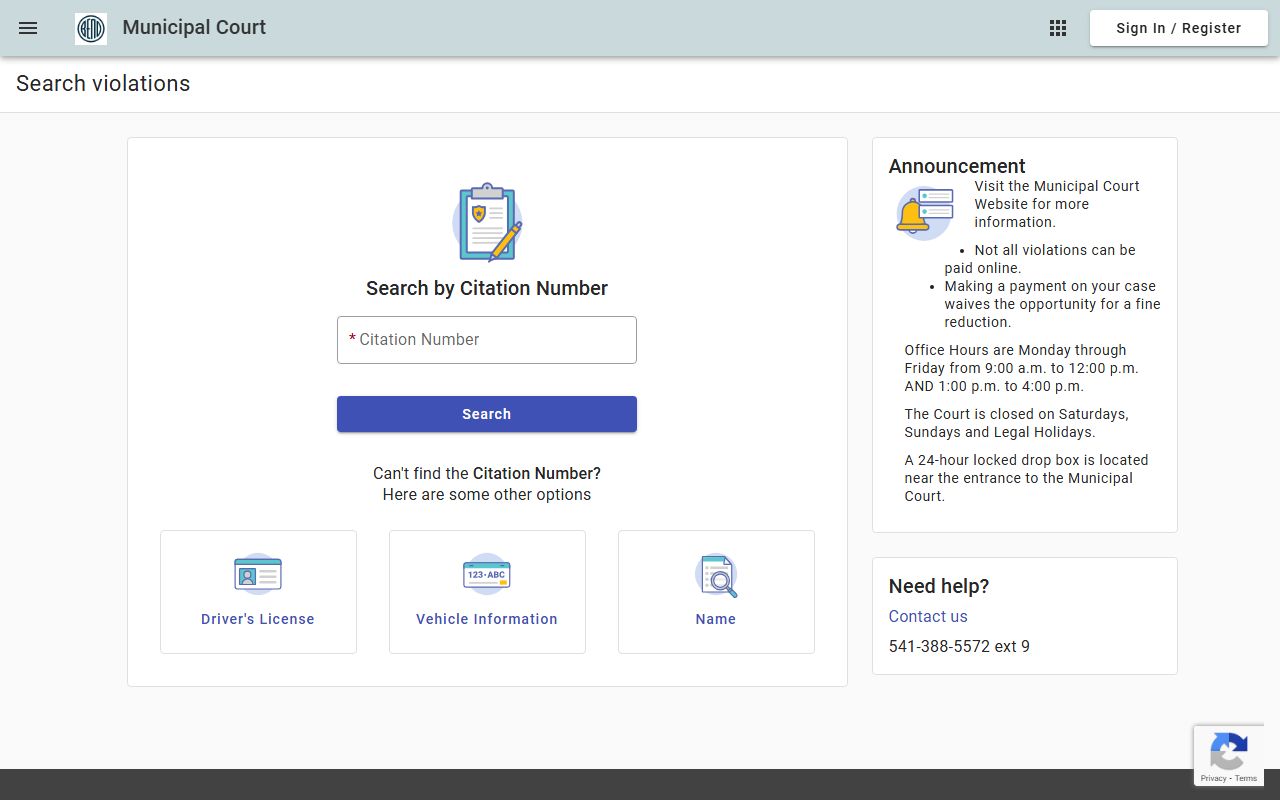Screen dimensions: 1280x800
Task: Focus the Citation Number input field
Action: click(487, 340)
